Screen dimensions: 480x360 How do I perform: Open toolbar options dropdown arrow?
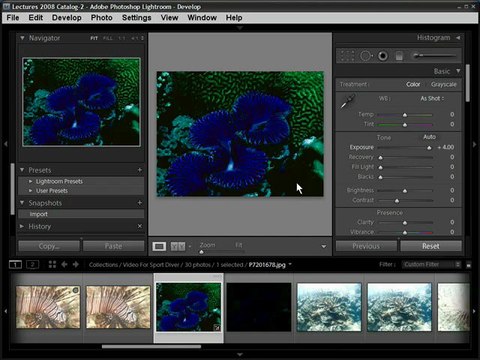324,247
